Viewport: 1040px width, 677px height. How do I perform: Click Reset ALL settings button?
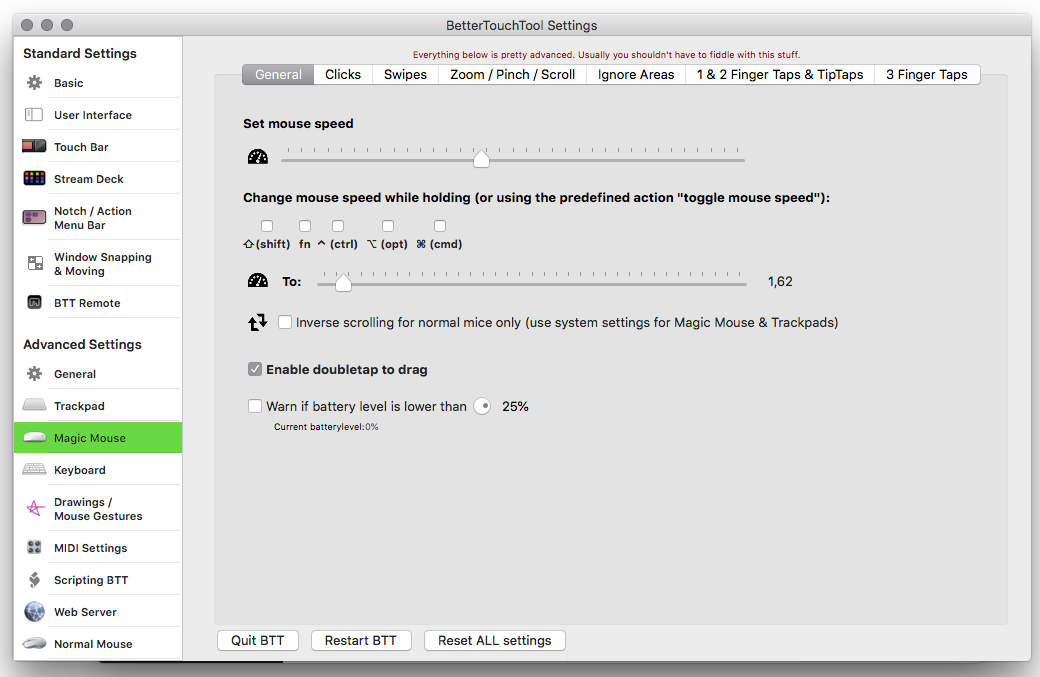[494, 641]
